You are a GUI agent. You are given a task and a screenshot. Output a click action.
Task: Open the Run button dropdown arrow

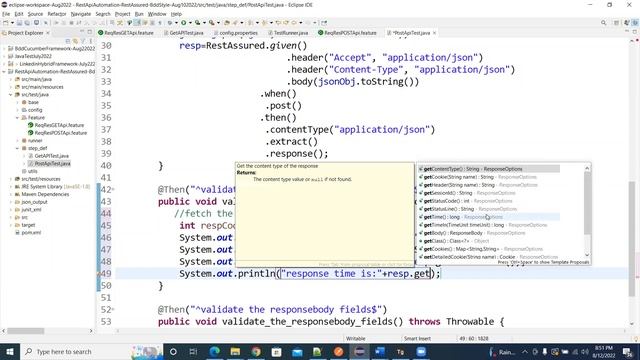click(x=189, y=23)
